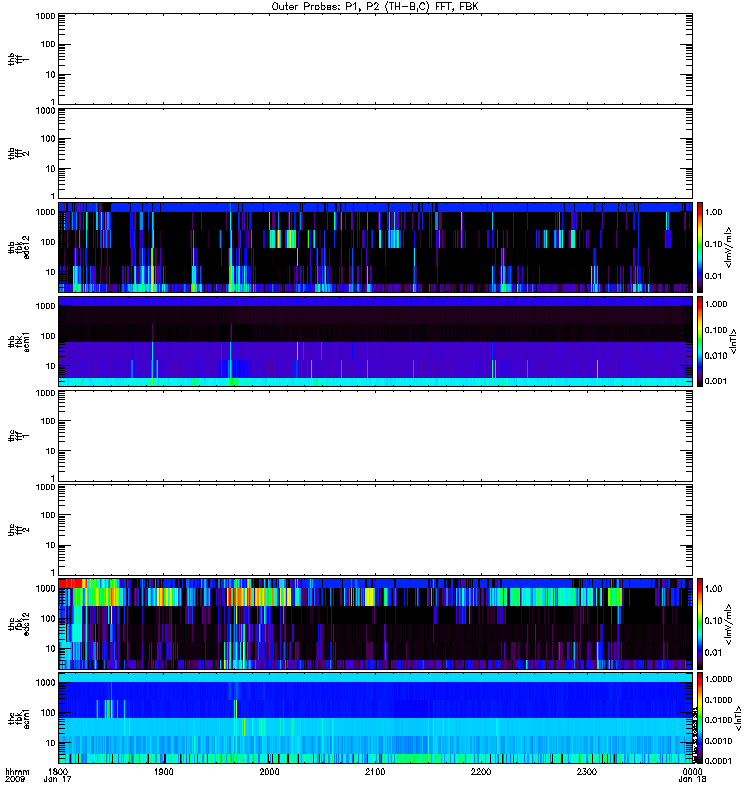This screenshot has height=800, width=750.
Task: Click the 1900 time axis label
Action: point(163,771)
